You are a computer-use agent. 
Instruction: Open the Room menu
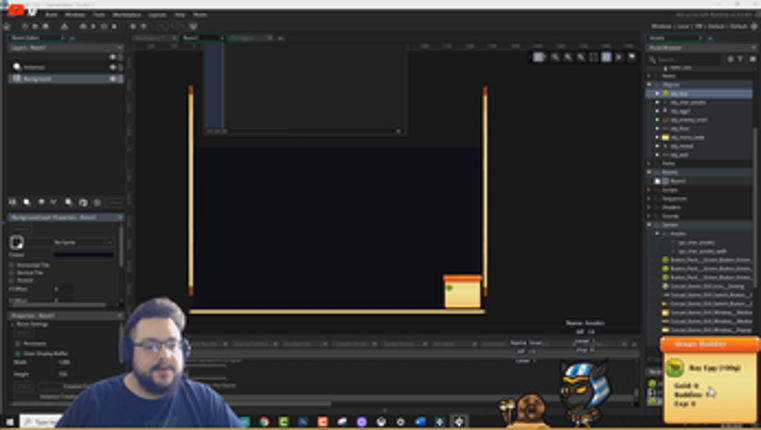pyautogui.click(x=199, y=15)
